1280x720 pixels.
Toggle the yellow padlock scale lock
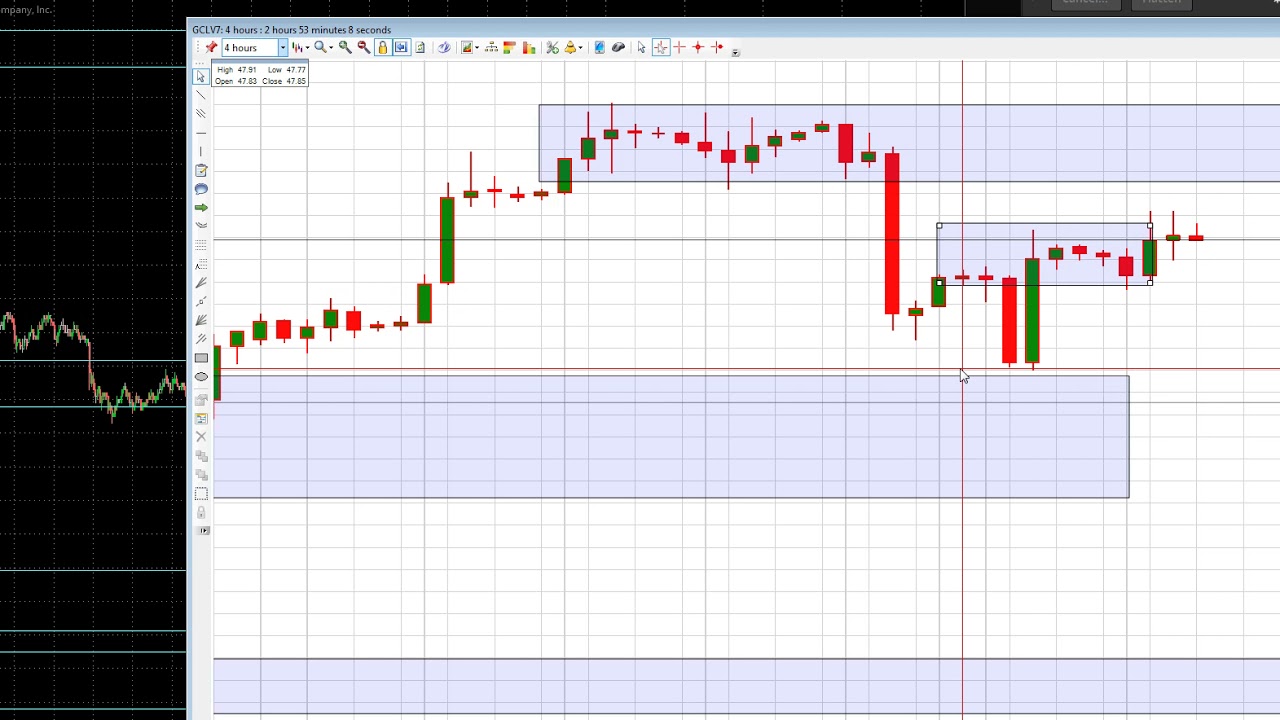382,47
